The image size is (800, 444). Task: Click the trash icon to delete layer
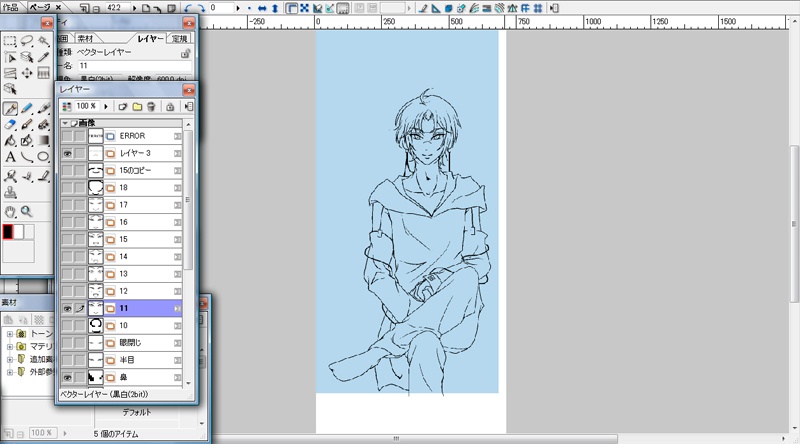[x=151, y=105]
